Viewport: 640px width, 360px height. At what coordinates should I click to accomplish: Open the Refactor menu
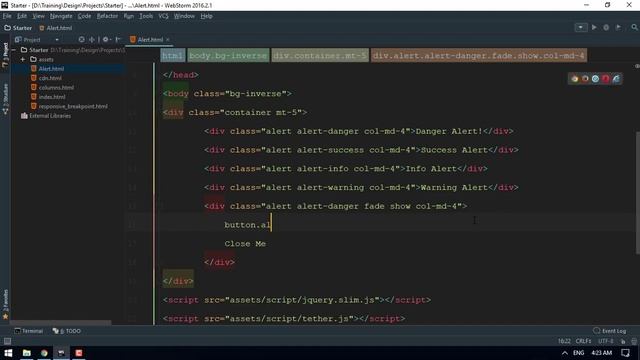click(107, 16)
